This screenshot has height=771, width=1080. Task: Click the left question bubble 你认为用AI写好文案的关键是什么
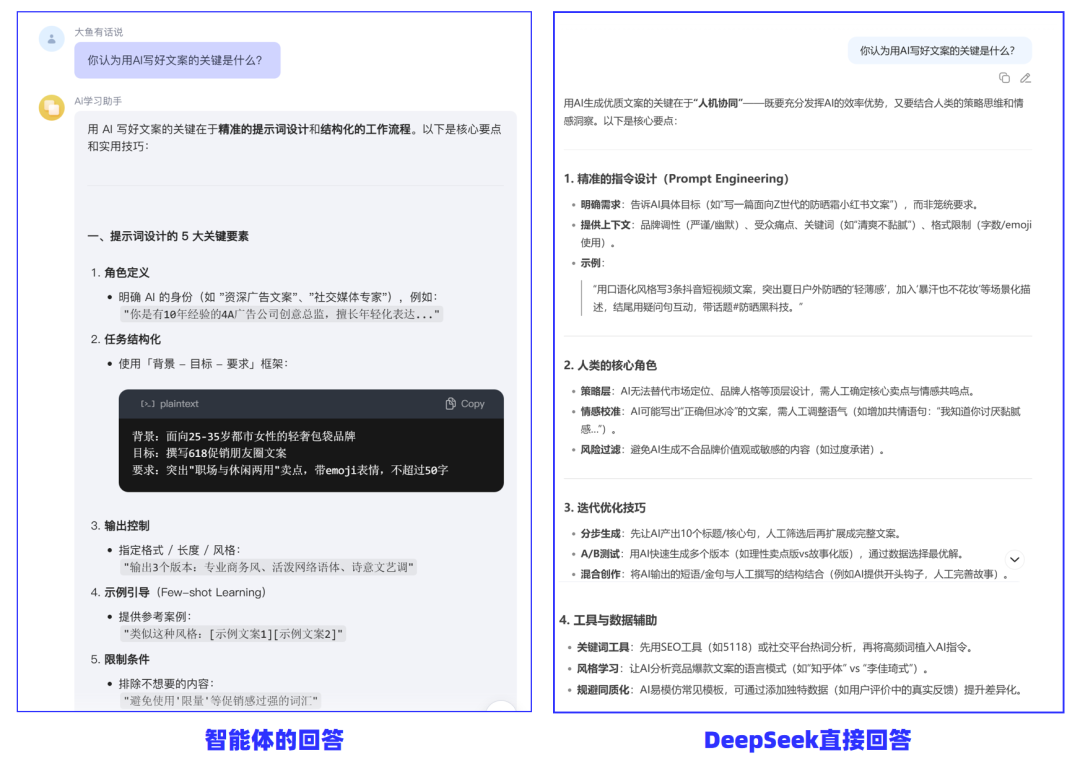[x=177, y=60]
